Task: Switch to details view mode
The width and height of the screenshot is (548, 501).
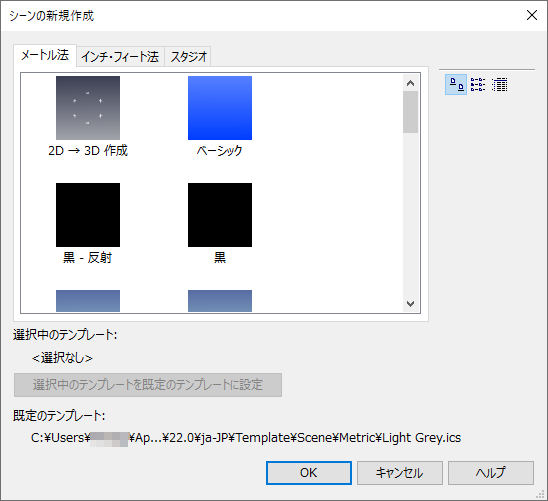Action: [x=499, y=85]
